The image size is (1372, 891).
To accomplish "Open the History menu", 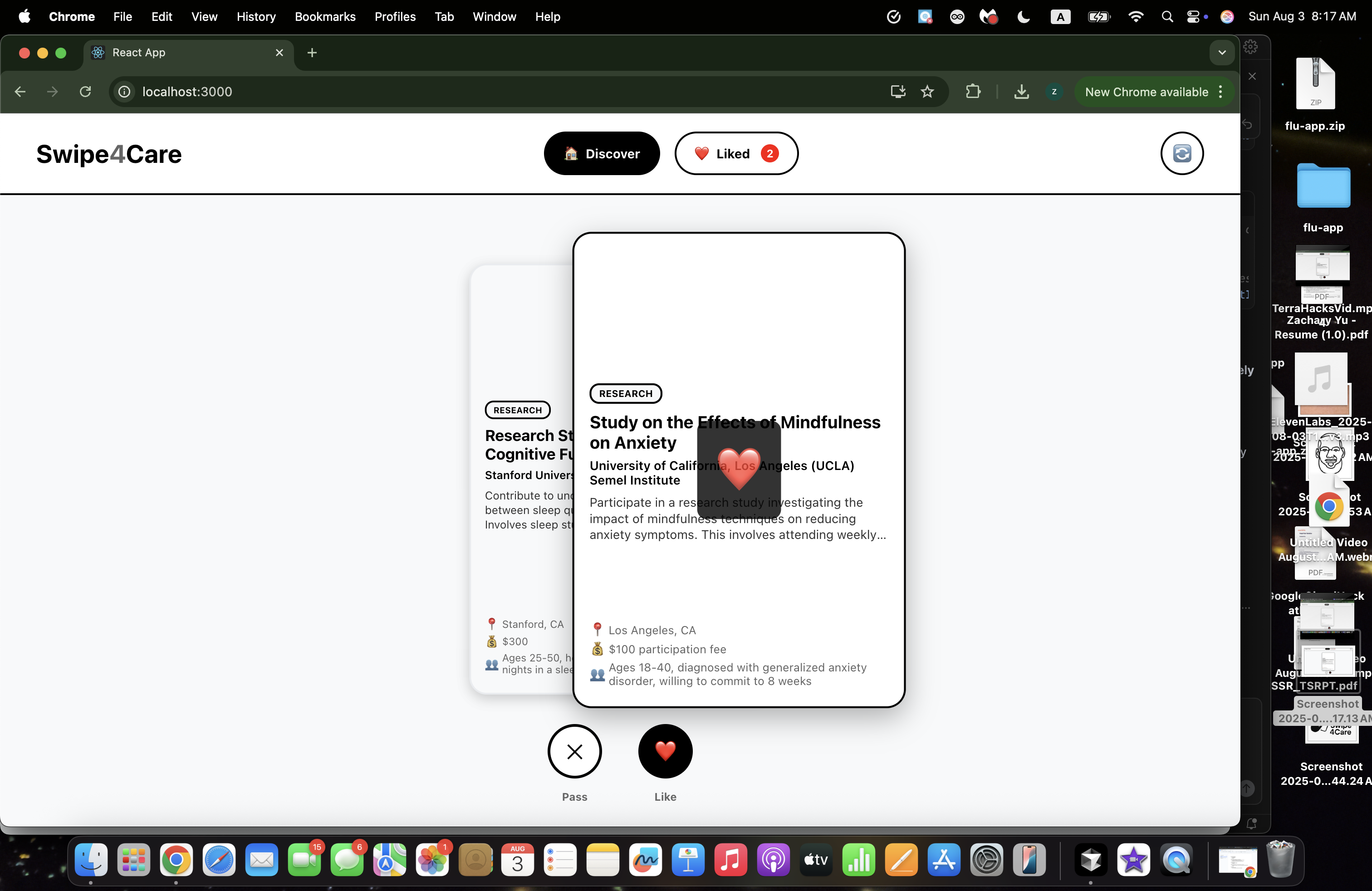I will pos(256,17).
